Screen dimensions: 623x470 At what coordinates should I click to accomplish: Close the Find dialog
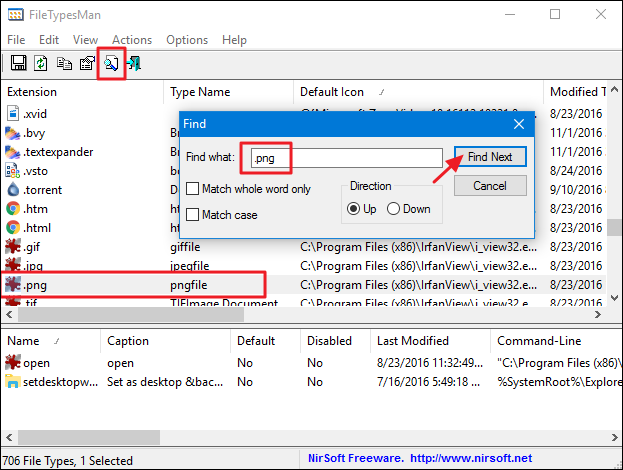(519, 124)
